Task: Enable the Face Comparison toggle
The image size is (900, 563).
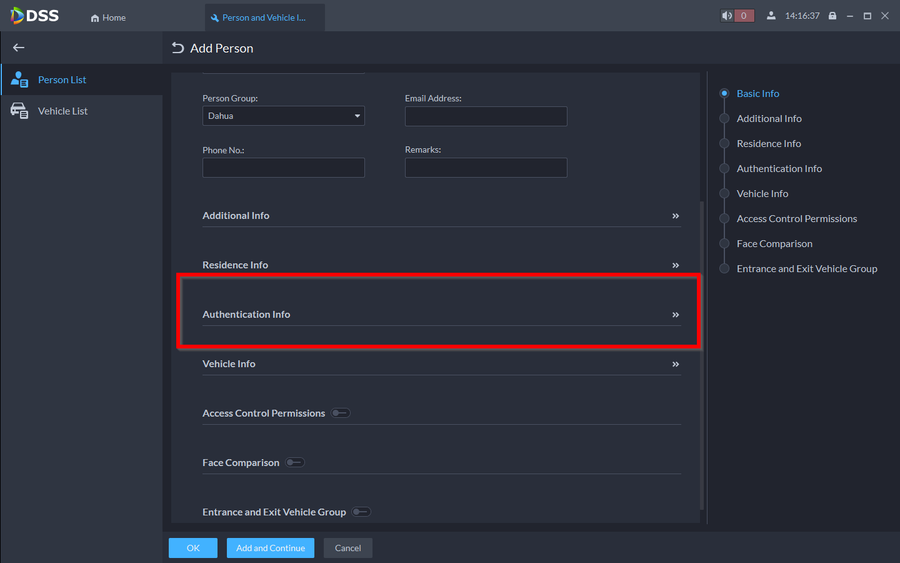Action: click(x=295, y=463)
